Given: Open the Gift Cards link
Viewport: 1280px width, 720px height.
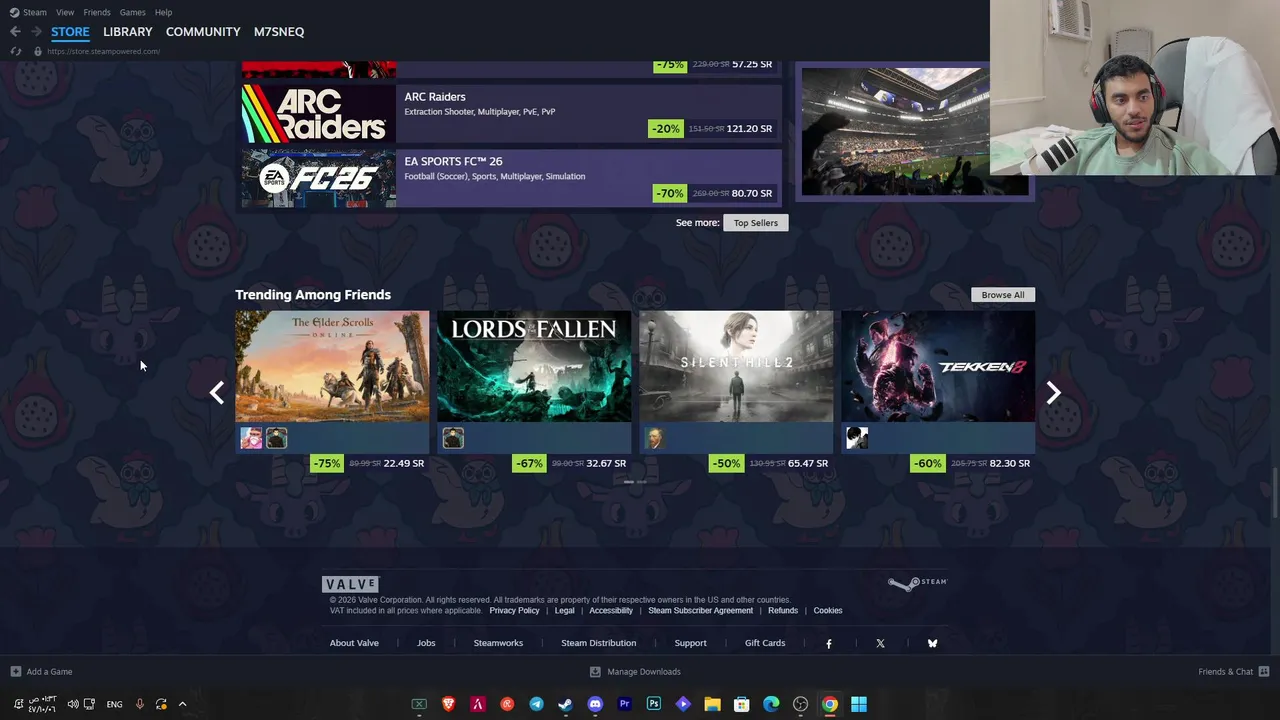Looking at the screenshot, I should pyautogui.click(x=765, y=643).
